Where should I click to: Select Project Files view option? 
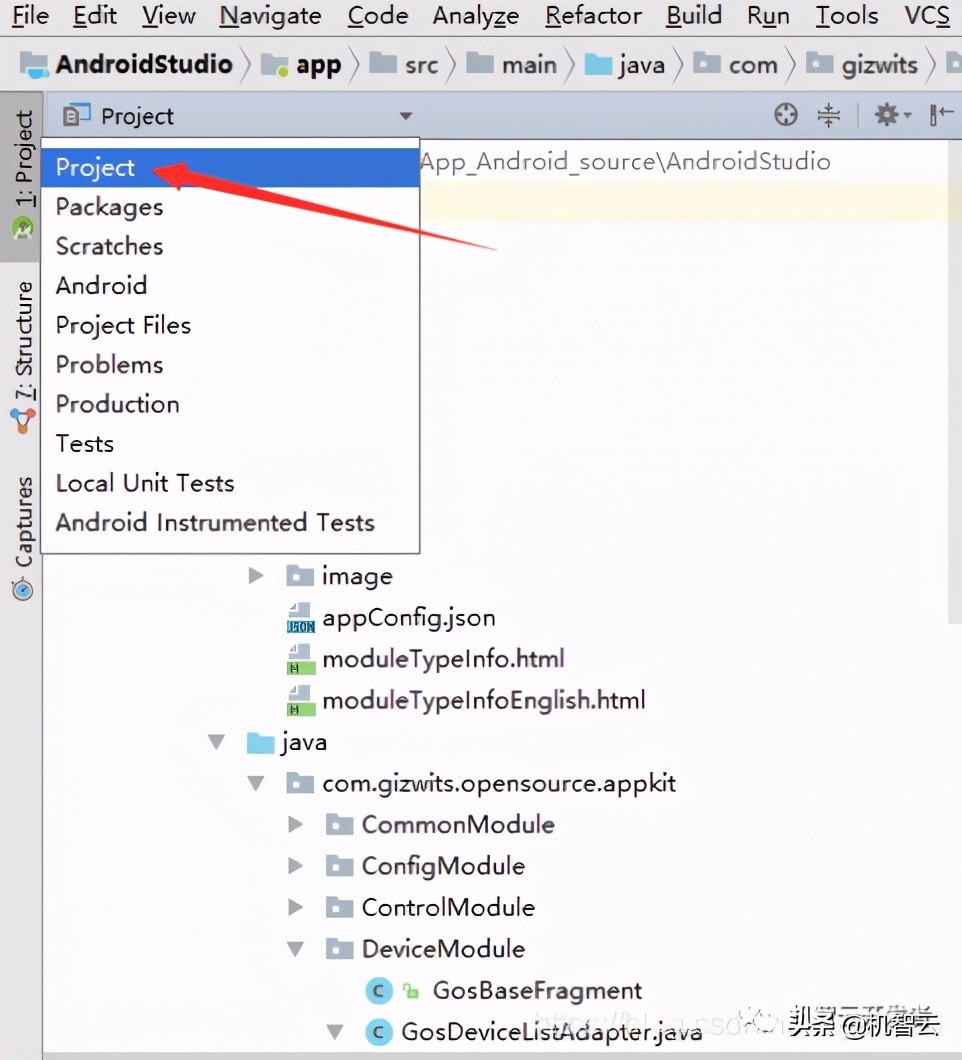231,325
